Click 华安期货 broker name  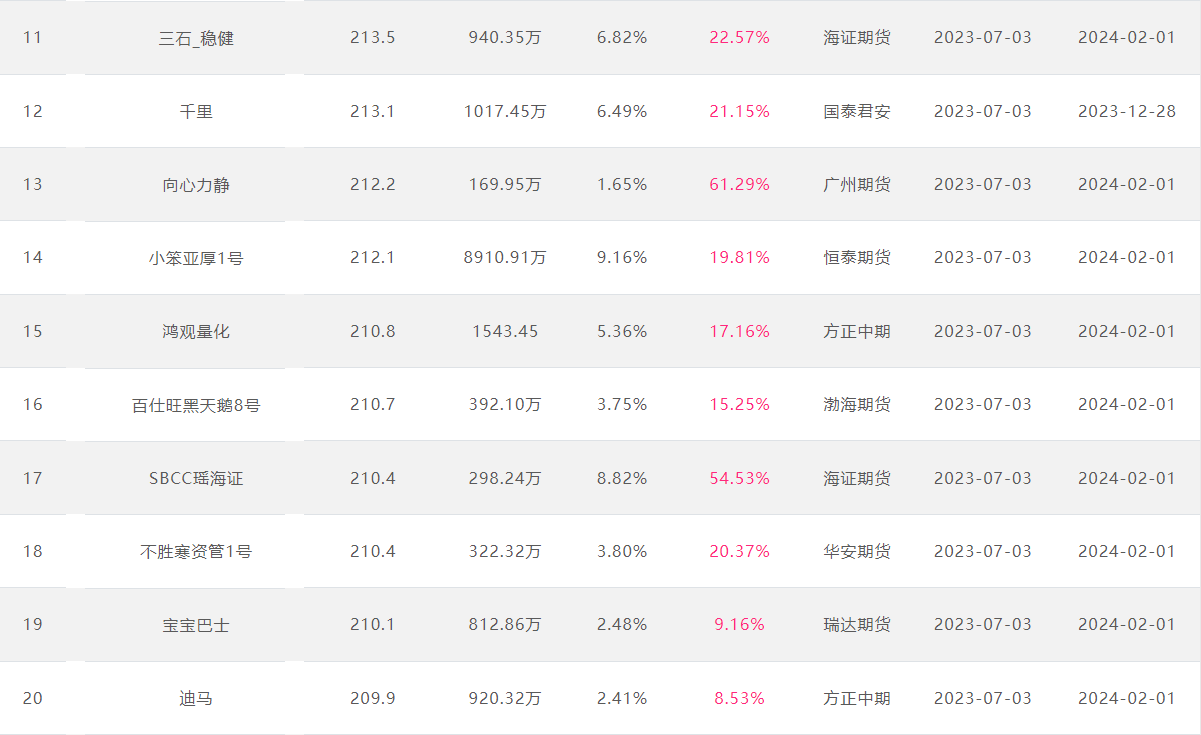857,551
